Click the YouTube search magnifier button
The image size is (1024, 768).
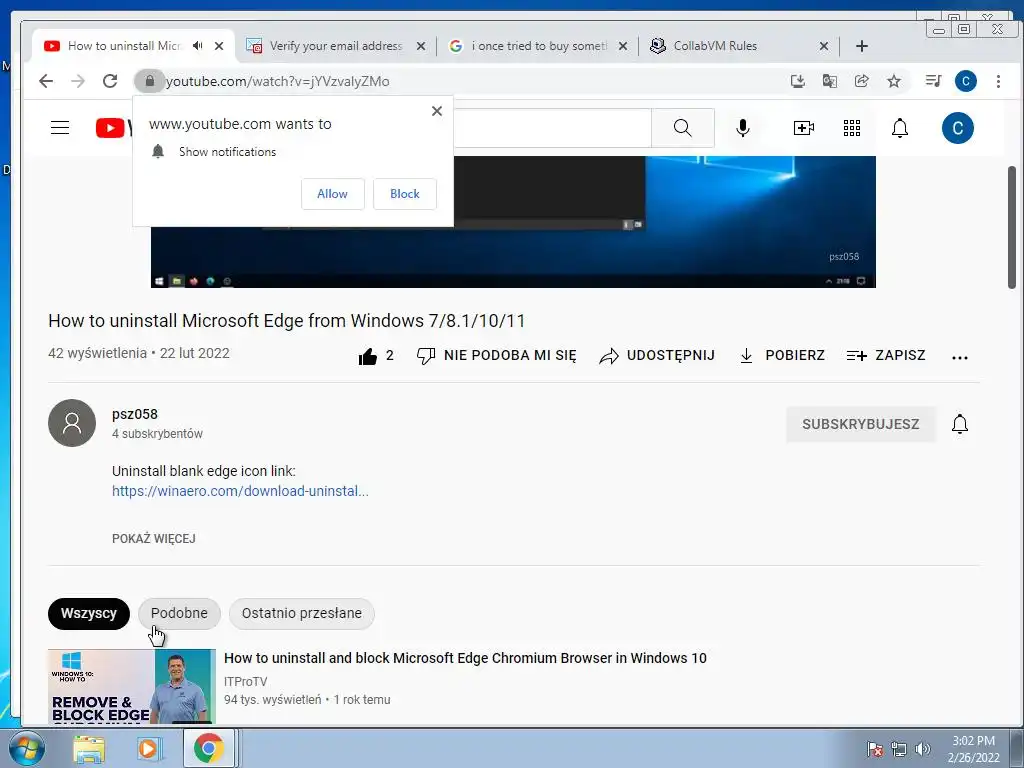point(682,127)
